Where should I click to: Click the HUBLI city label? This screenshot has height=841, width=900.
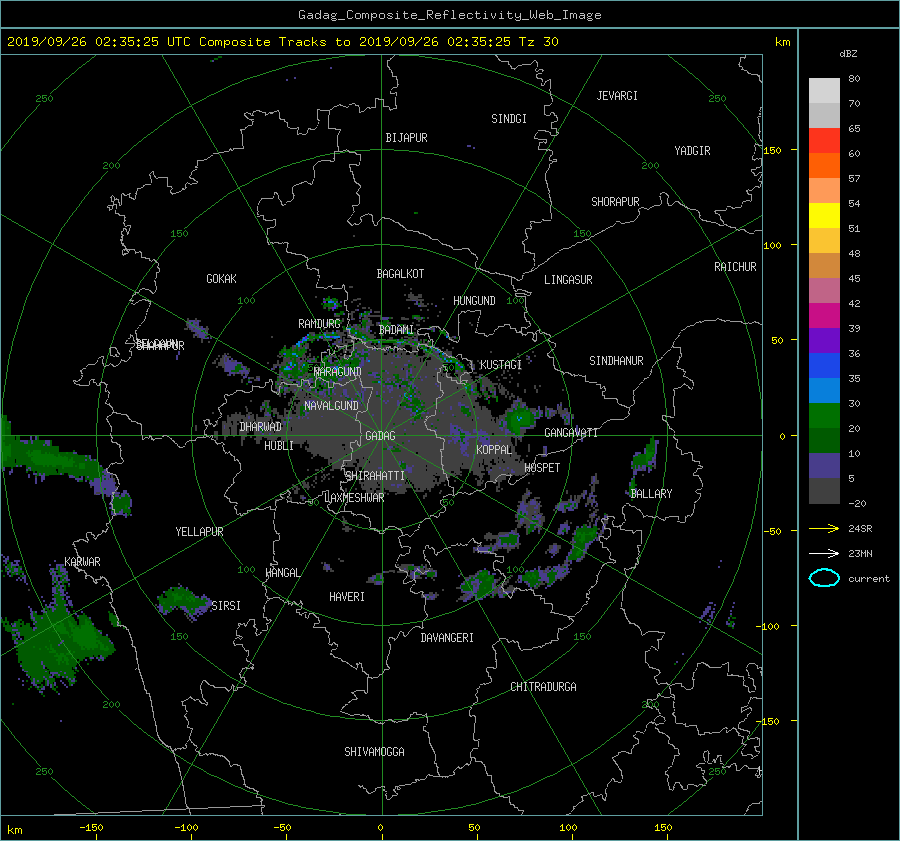click(278, 445)
